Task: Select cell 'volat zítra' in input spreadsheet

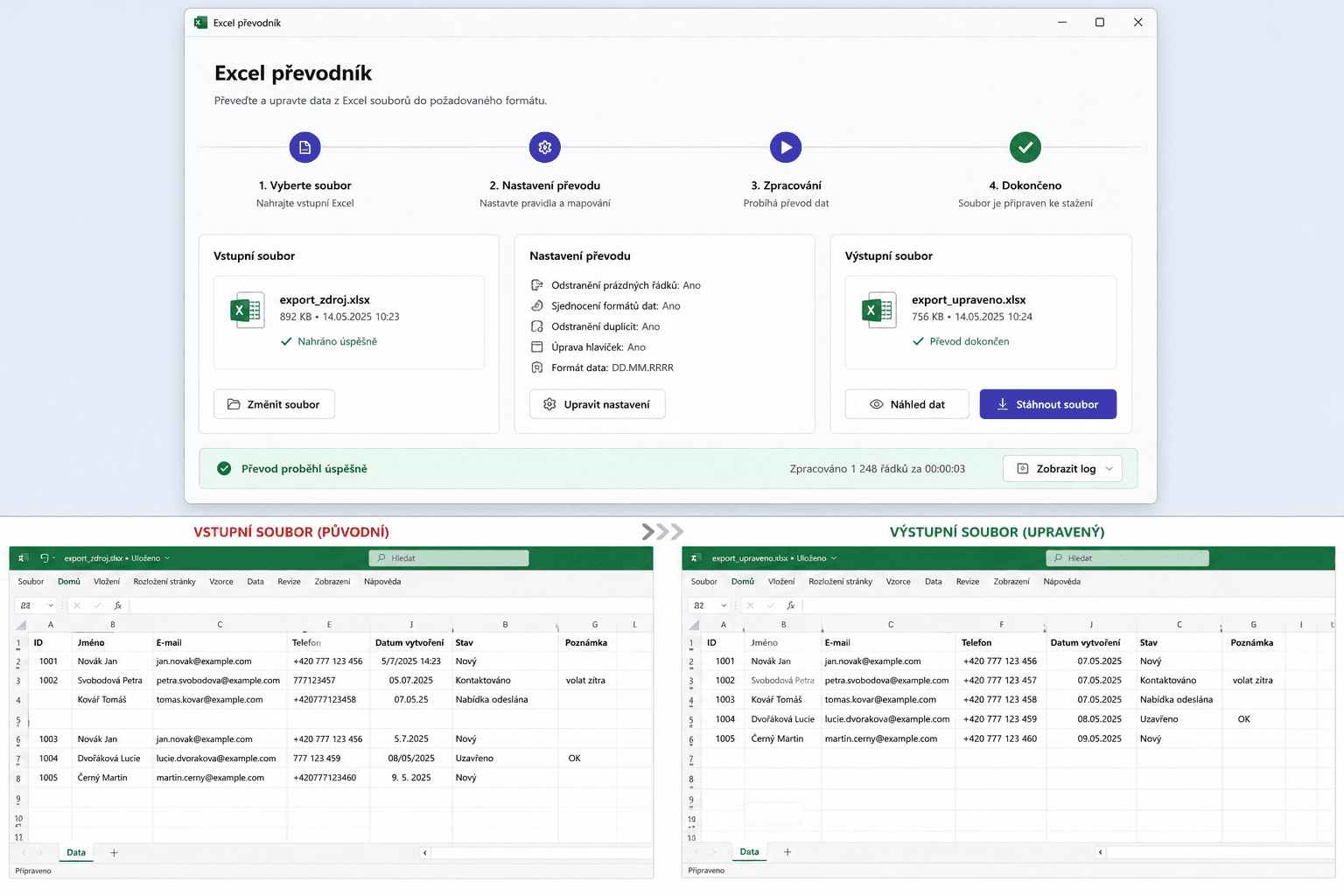Action: [x=585, y=681]
